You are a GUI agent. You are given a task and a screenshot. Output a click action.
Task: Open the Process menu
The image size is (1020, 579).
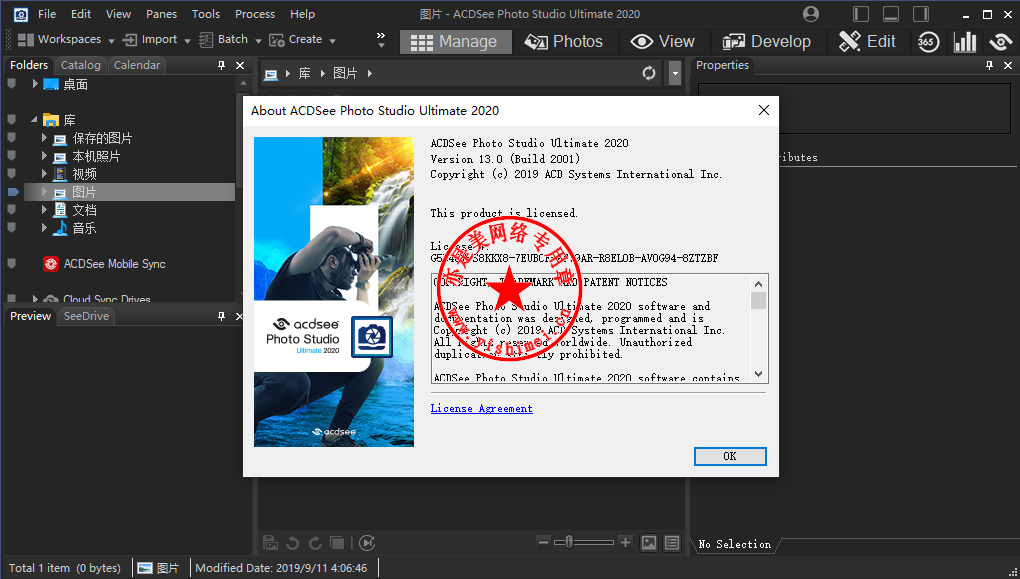(x=255, y=14)
